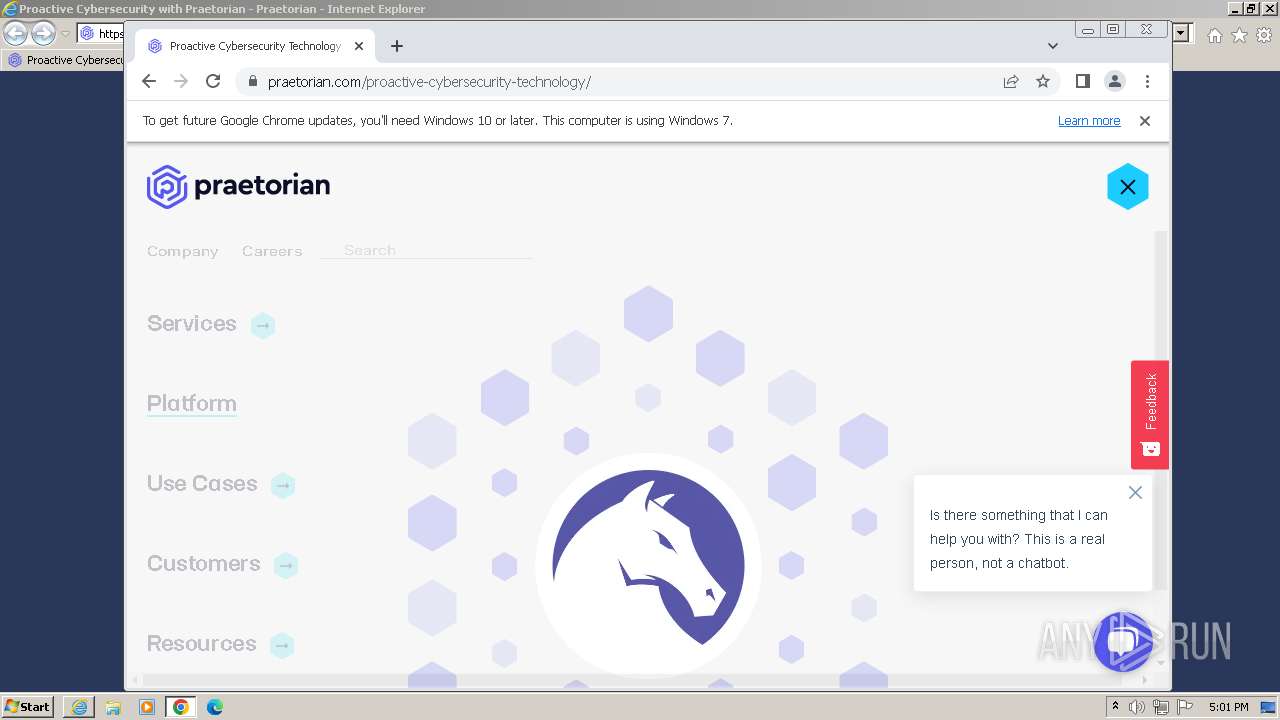Show hidden tray icons arrow
This screenshot has height=720, width=1280.
coord(1115,707)
